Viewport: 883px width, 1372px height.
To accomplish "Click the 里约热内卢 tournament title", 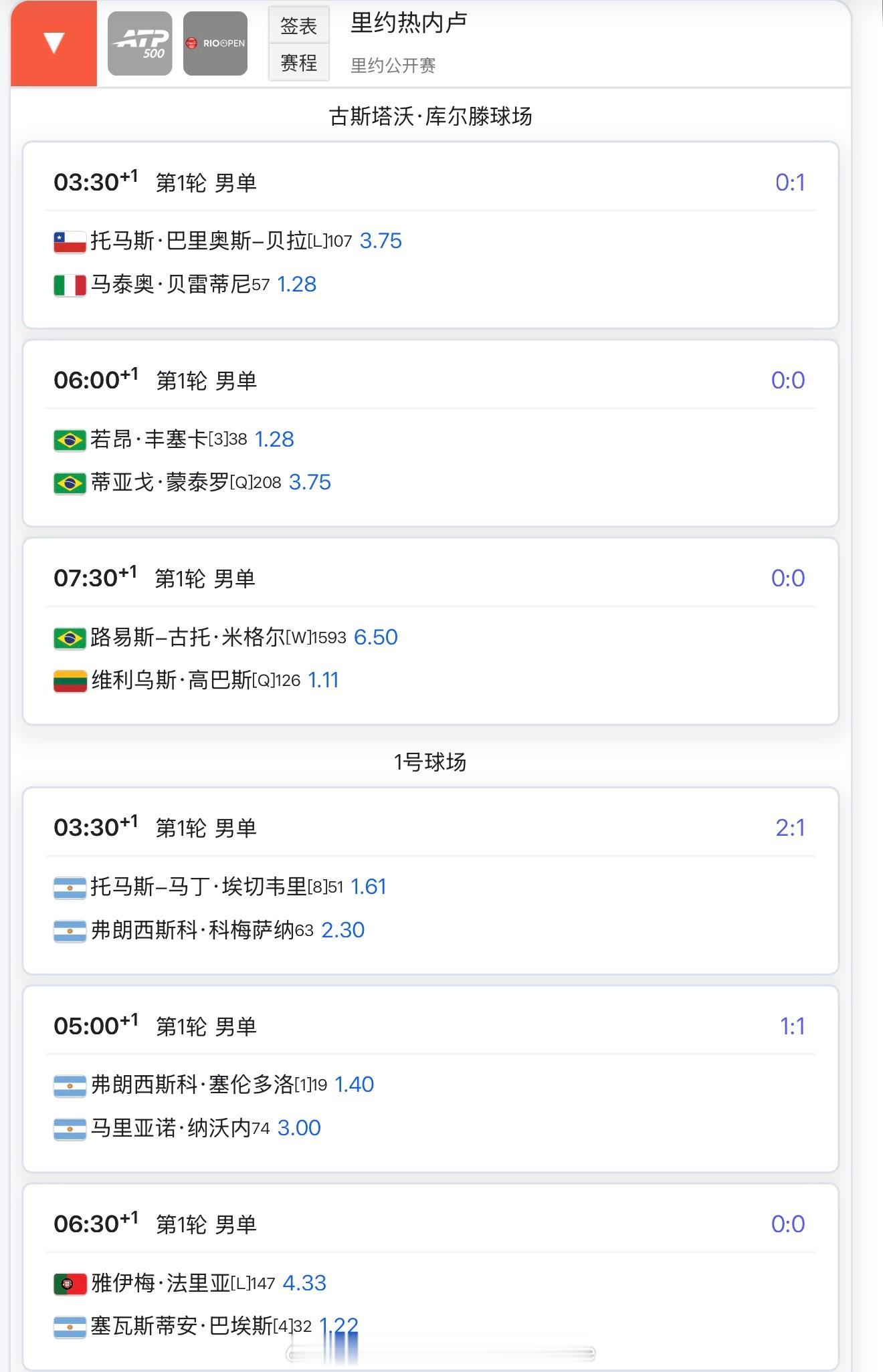I will click(409, 23).
